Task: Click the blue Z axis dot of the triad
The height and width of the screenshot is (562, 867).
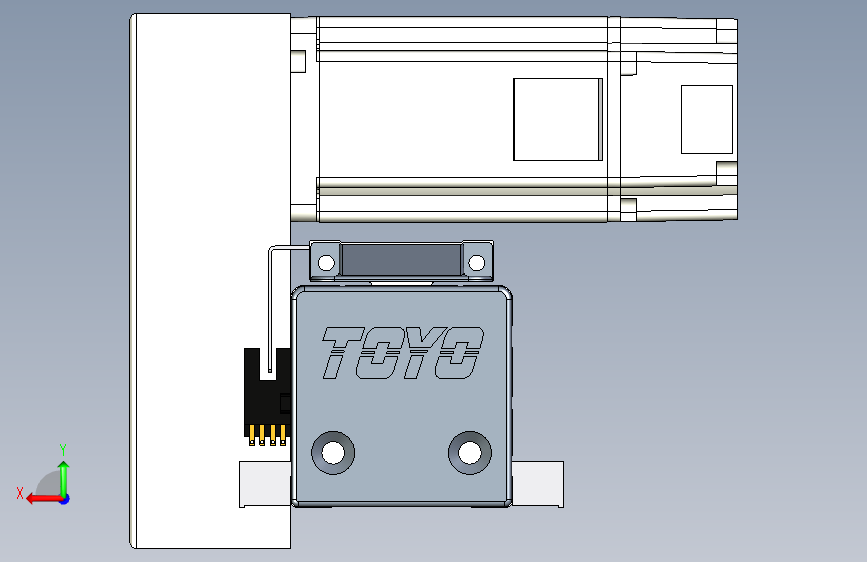Action: tap(65, 499)
